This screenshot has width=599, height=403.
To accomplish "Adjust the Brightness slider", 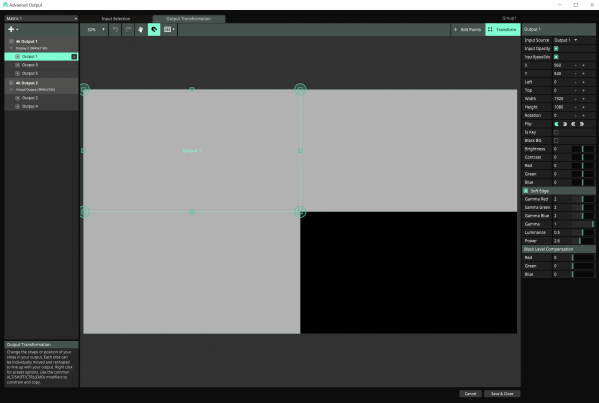I will tap(583, 149).
